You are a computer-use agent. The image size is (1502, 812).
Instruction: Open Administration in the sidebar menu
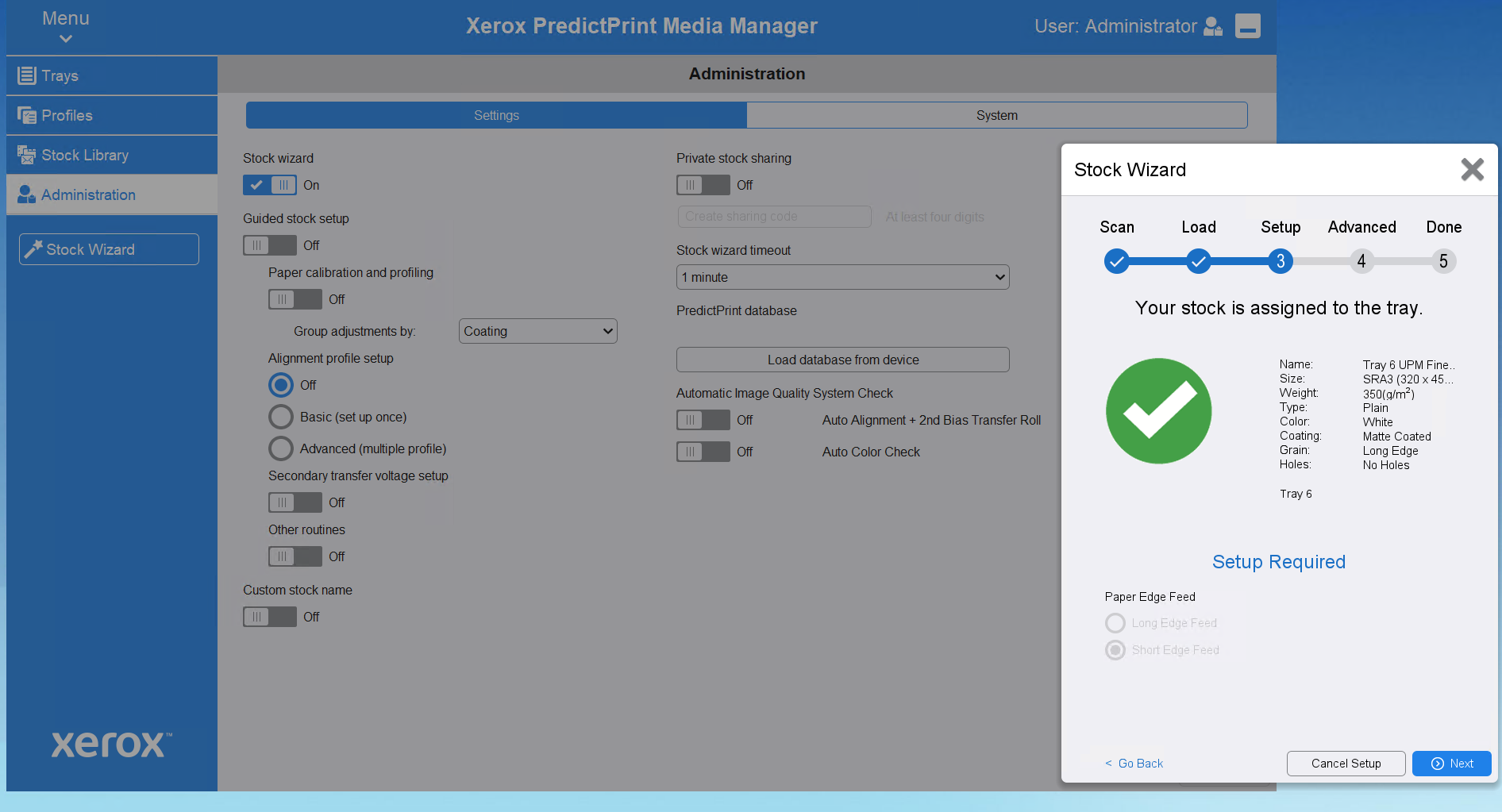coord(112,194)
